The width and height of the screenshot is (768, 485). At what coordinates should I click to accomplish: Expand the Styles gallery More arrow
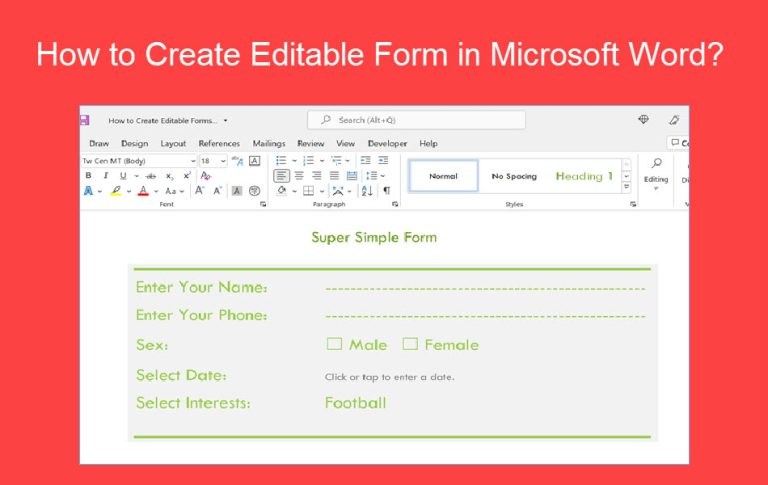coord(626,187)
